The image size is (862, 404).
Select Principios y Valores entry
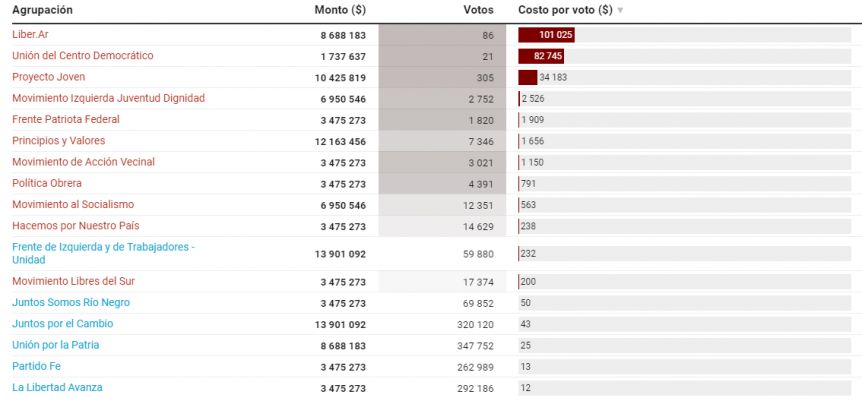tap(58, 141)
